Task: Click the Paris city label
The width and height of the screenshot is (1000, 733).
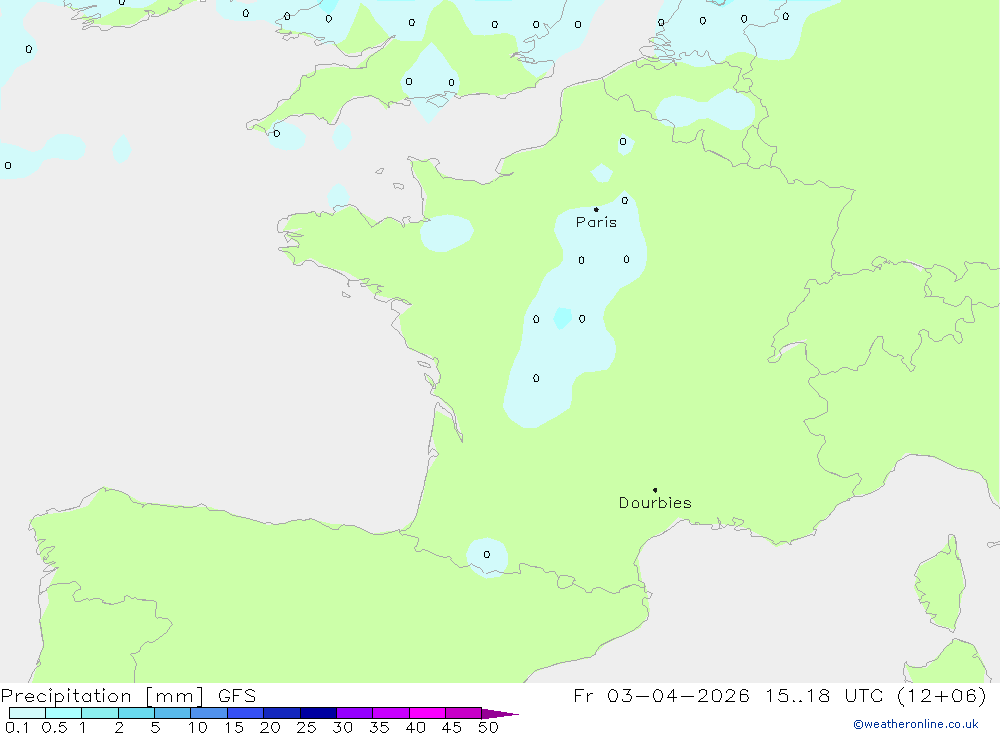Action: [596, 222]
